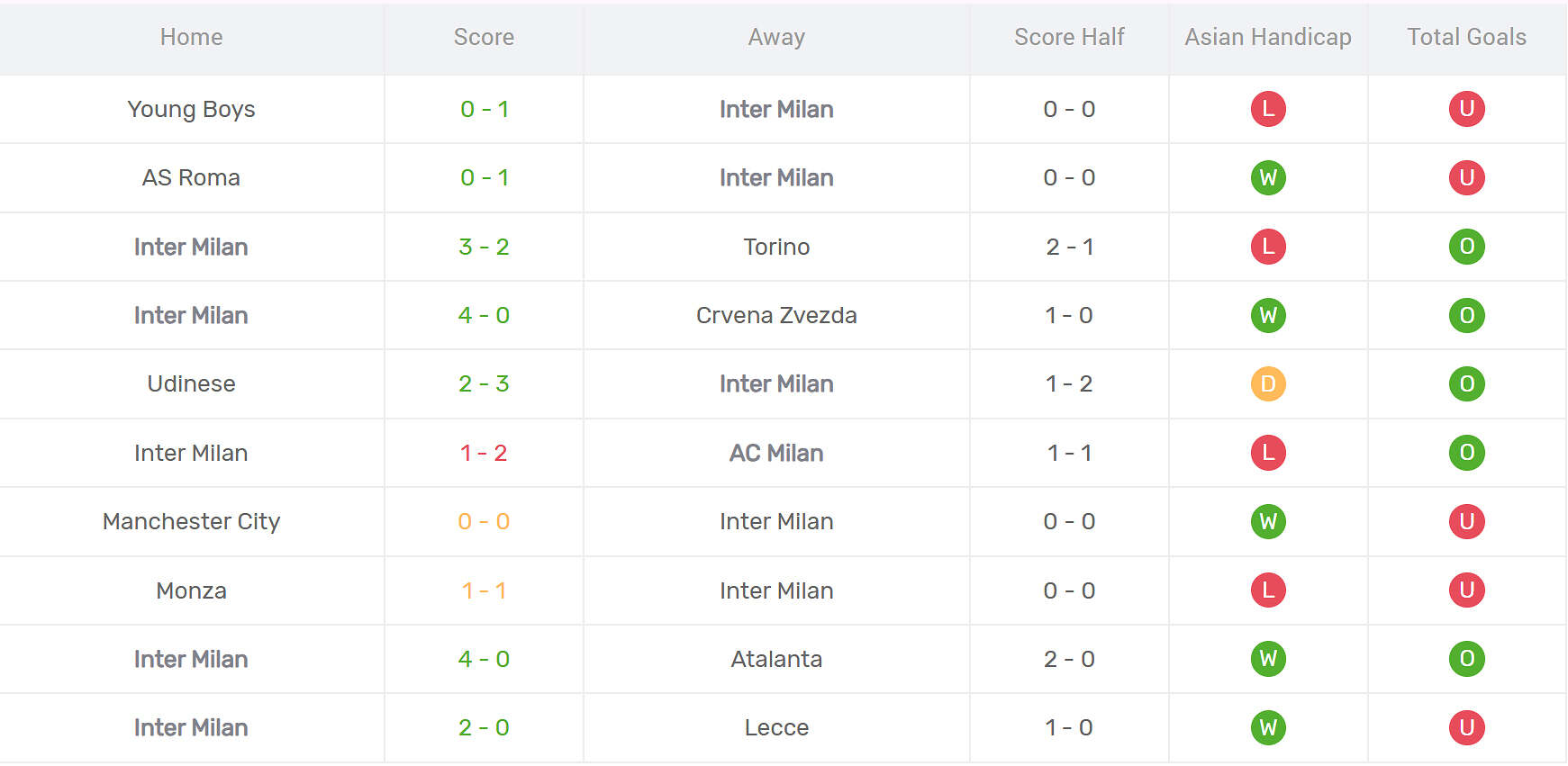Click the red U badge in Manchester City row
Screen dimensions: 1568x766
[1466, 521]
